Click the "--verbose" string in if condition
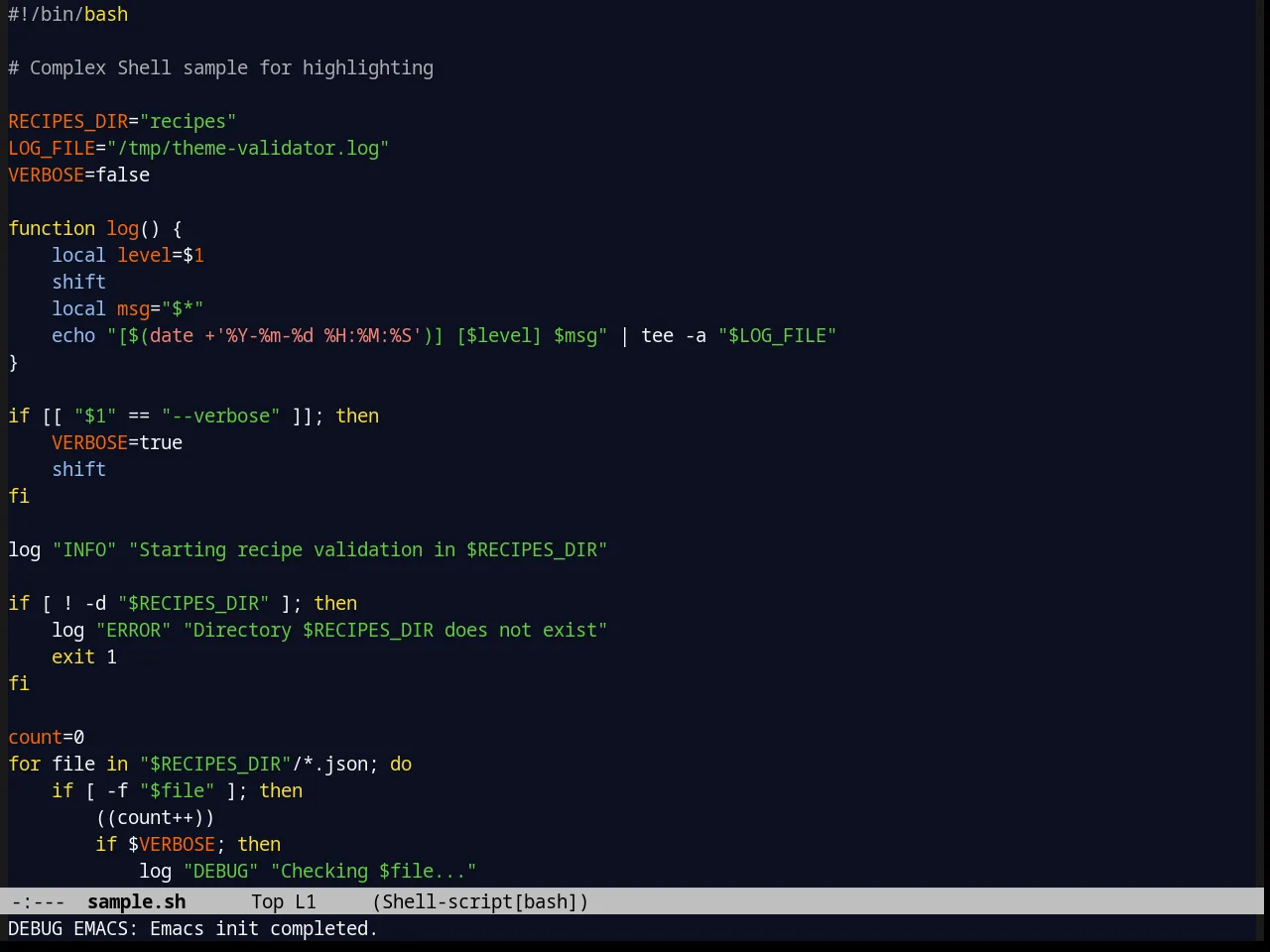 [221, 416]
